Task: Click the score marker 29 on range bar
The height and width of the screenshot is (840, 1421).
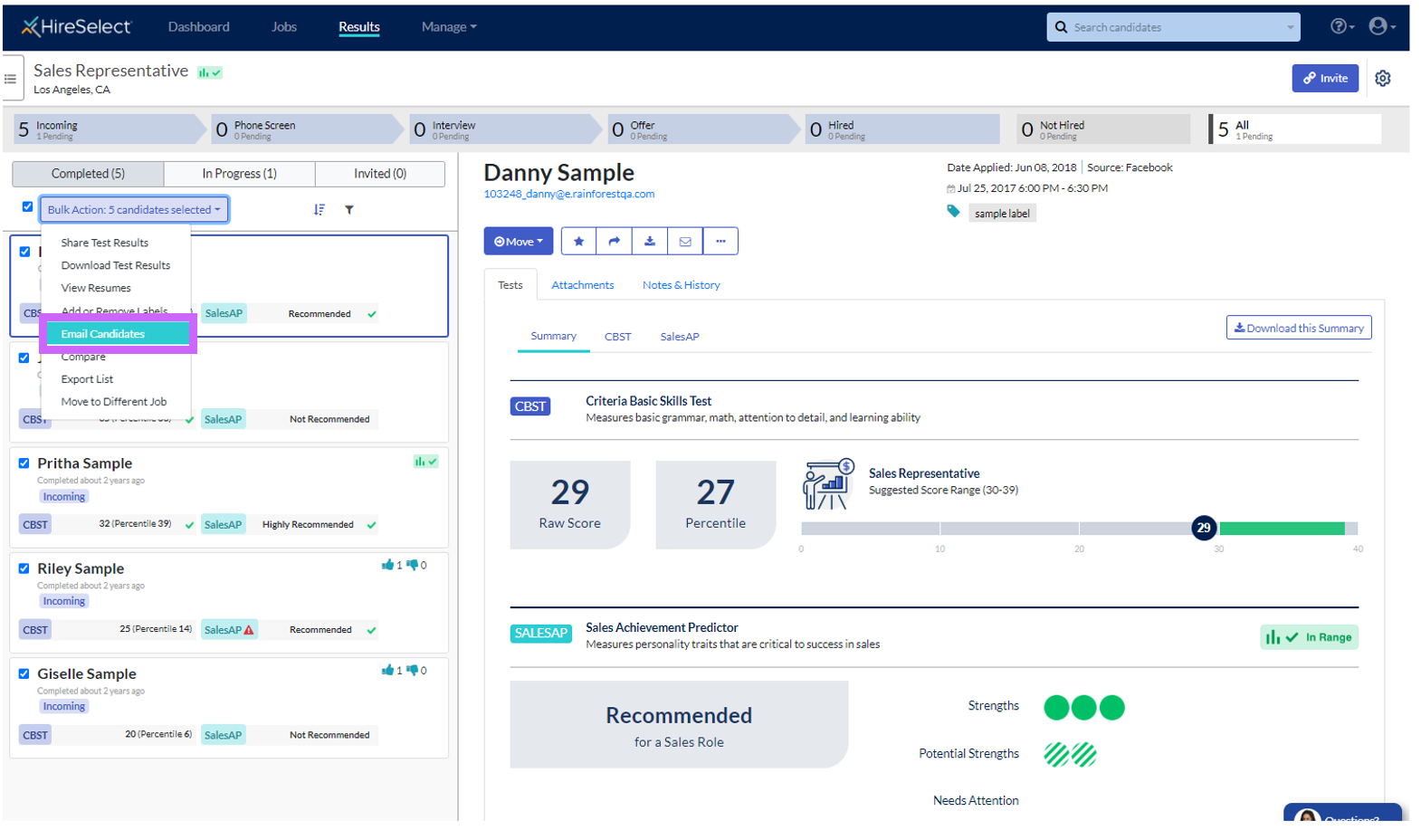Action: point(1203,528)
